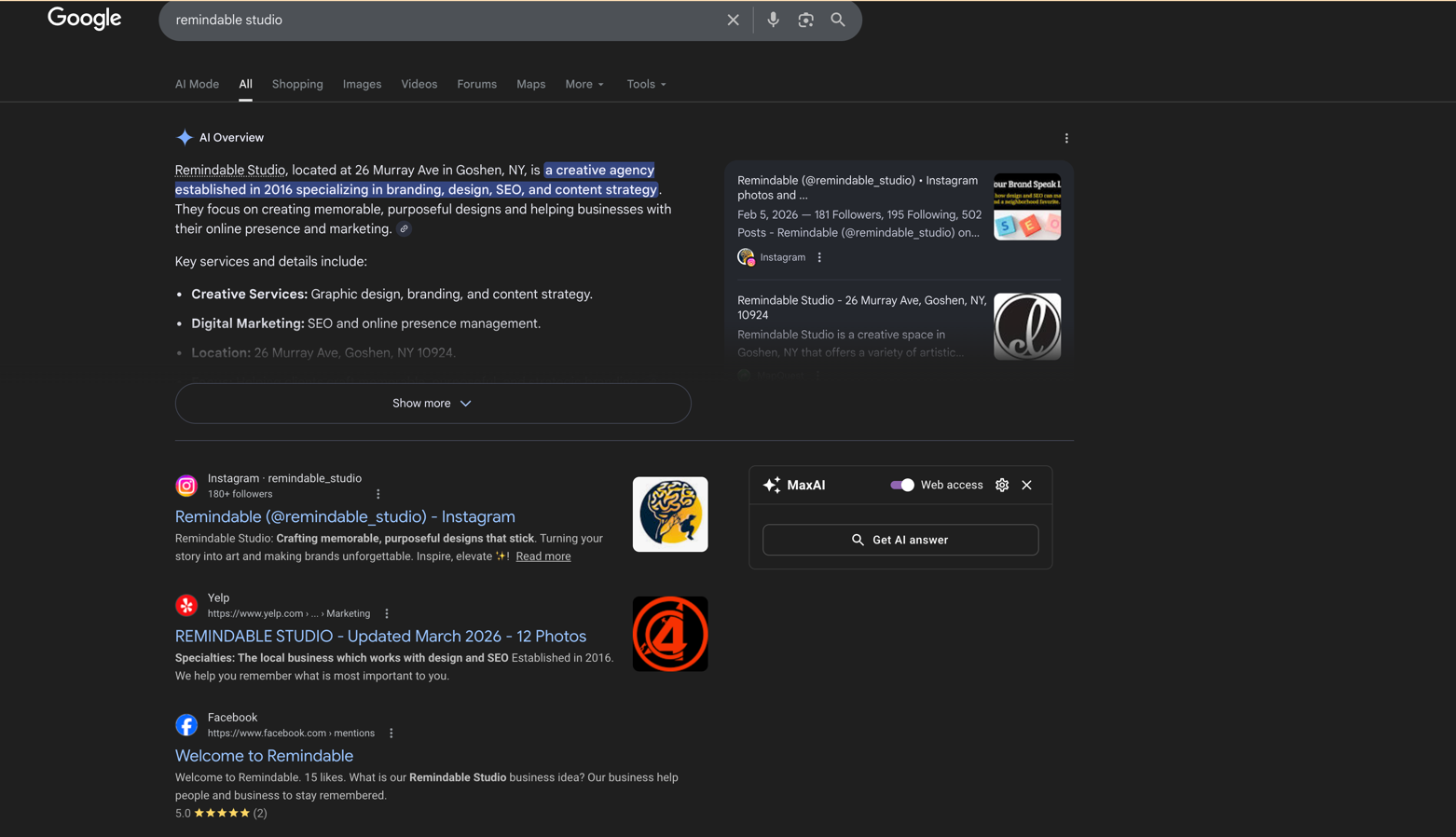Switch to Images tab
Screen dimensions: 1456x837
pyautogui.click(x=362, y=84)
